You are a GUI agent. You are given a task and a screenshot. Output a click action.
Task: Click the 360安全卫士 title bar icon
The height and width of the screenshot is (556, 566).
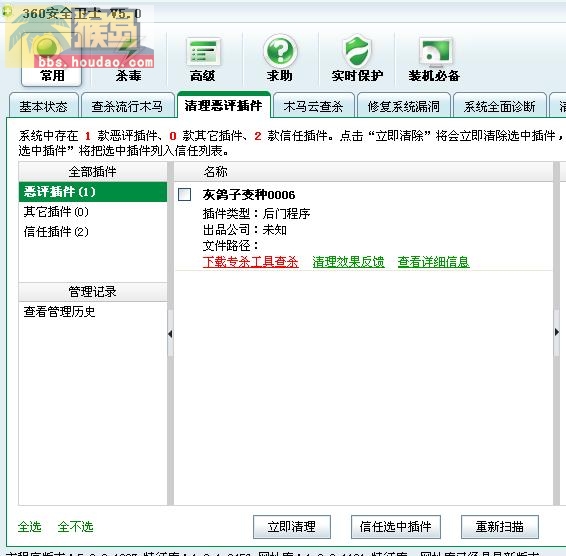pyautogui.click(x=7, y=12)
